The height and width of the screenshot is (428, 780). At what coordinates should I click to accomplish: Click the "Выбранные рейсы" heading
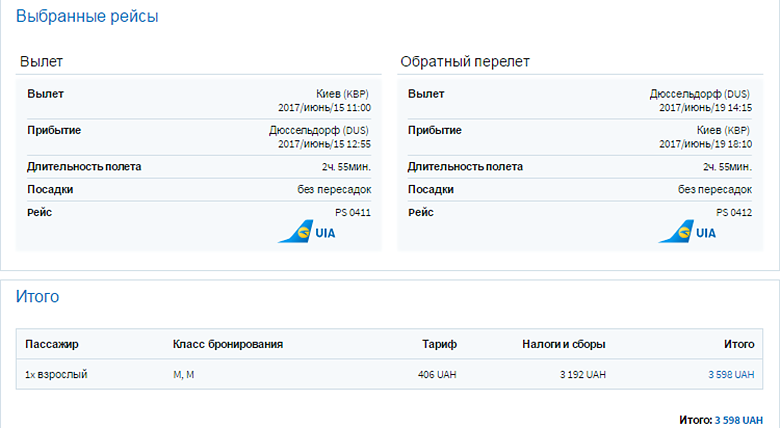(87, 17)
